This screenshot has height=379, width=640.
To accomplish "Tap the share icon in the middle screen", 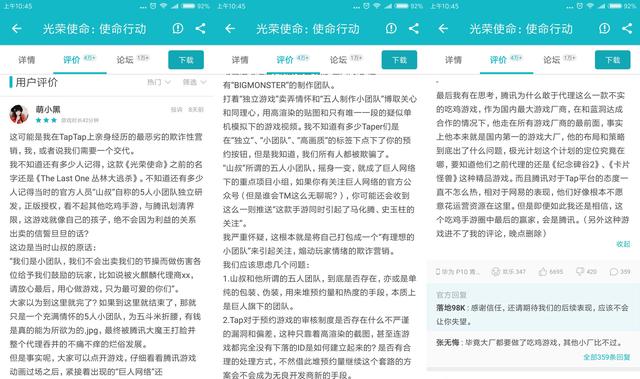I will (x=414, y=28).
